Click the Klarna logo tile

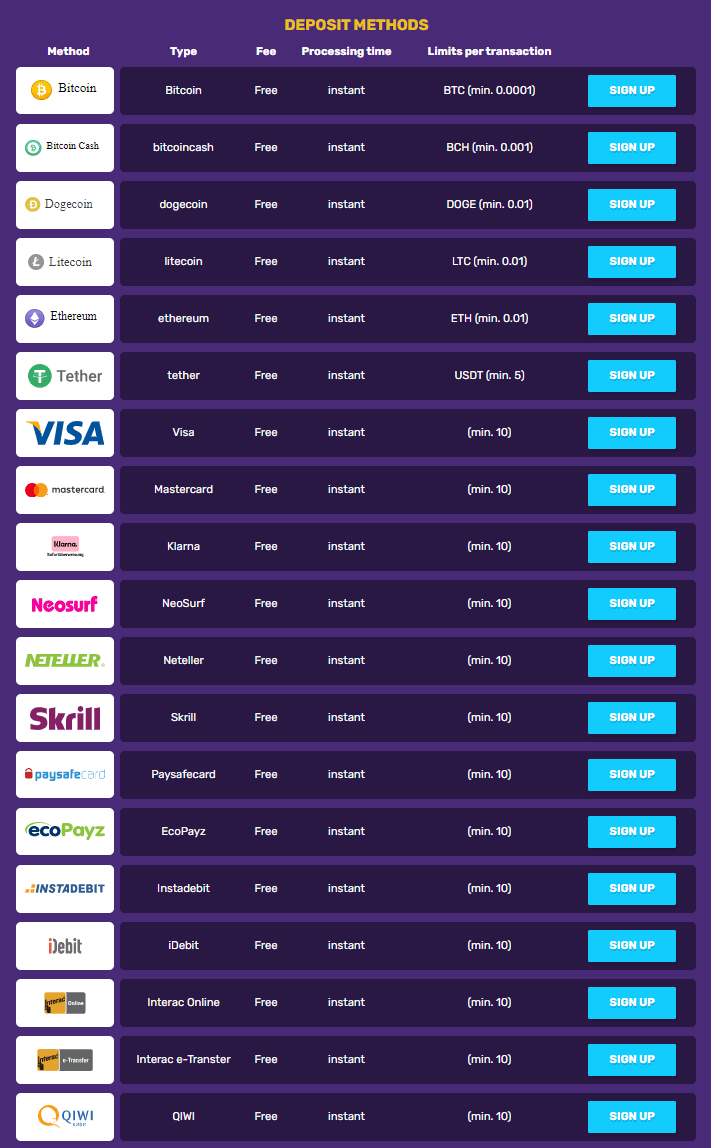[x=65, y=546]
